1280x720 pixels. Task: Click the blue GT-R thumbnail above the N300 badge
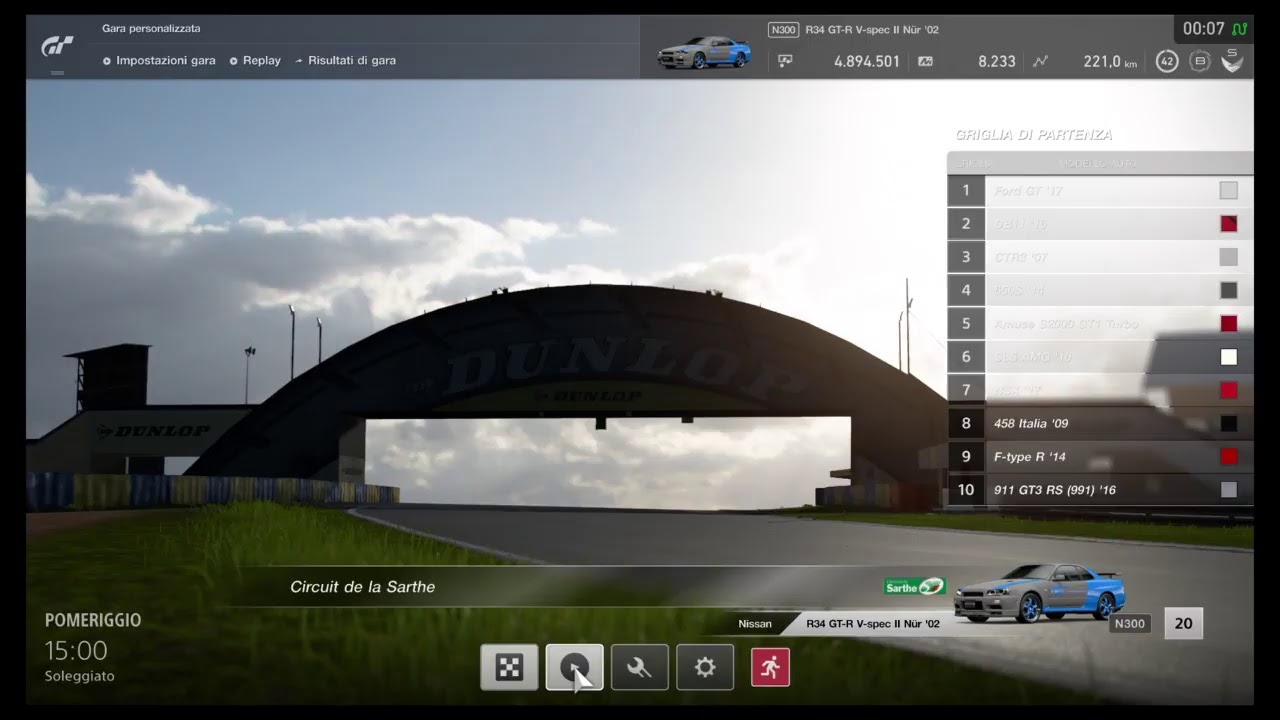pos(1039,593)
